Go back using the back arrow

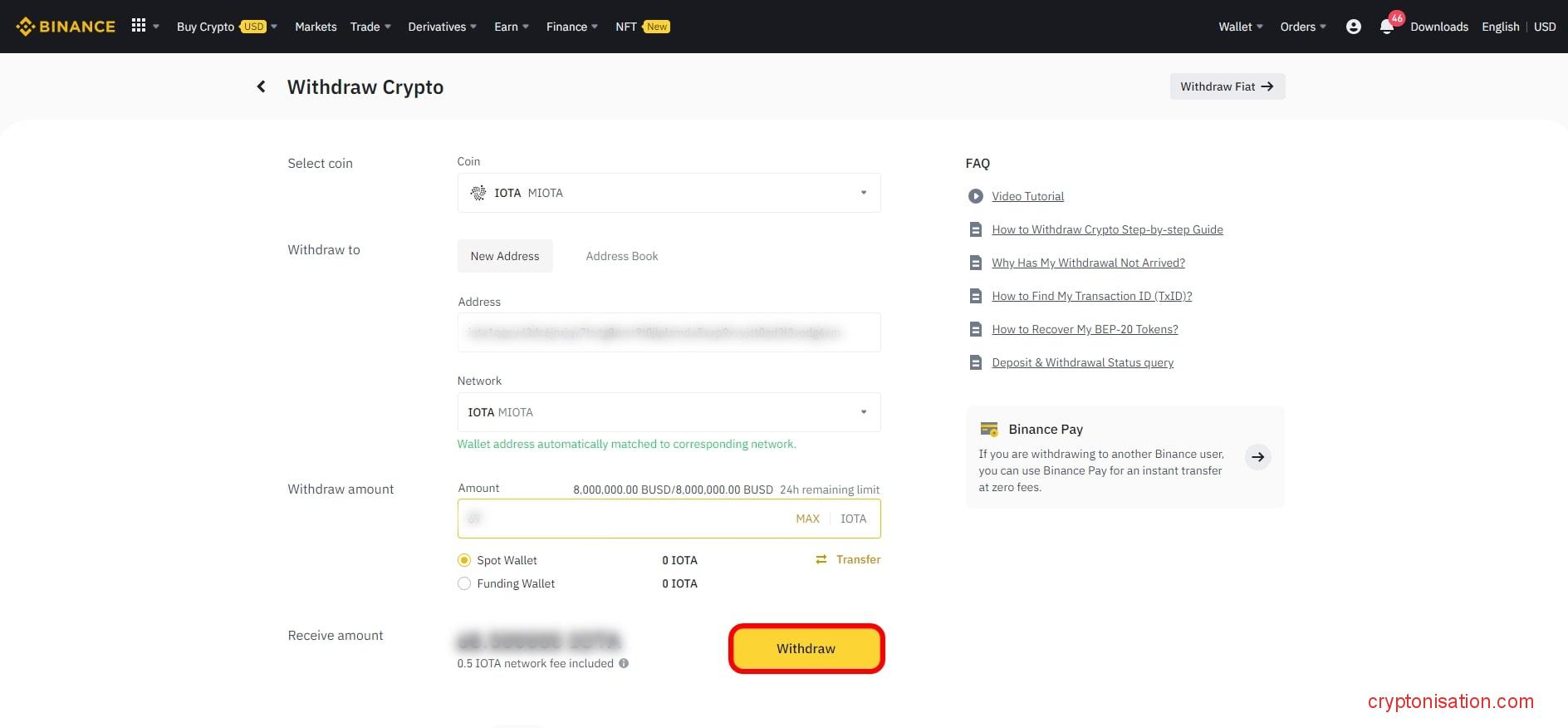click(x=261, y=86)
